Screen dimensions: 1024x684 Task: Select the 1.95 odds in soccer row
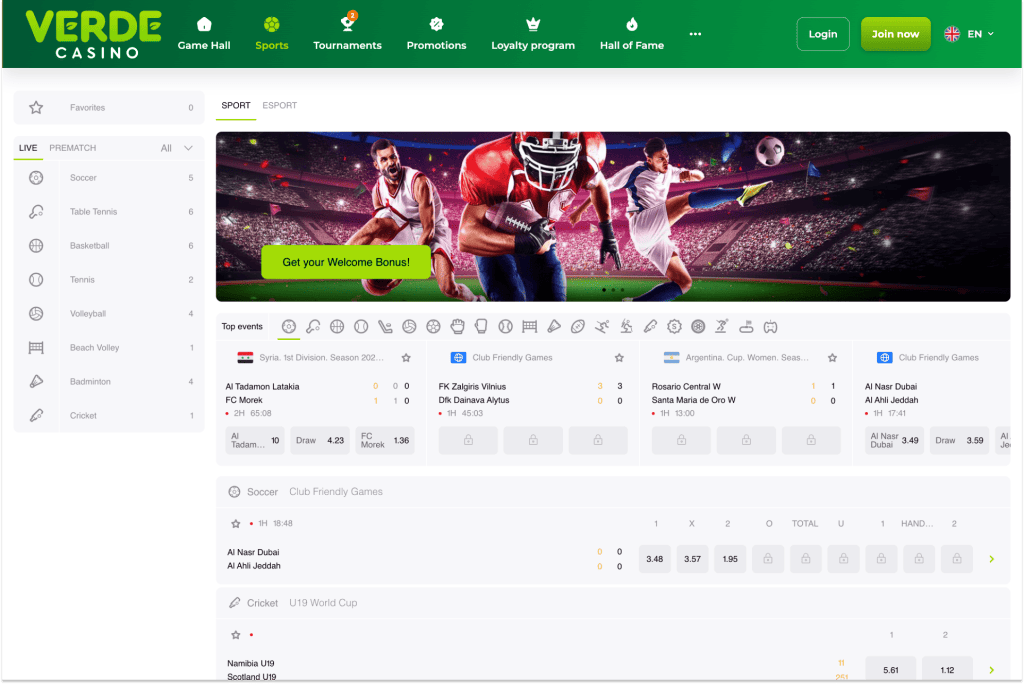pos(730,559)
